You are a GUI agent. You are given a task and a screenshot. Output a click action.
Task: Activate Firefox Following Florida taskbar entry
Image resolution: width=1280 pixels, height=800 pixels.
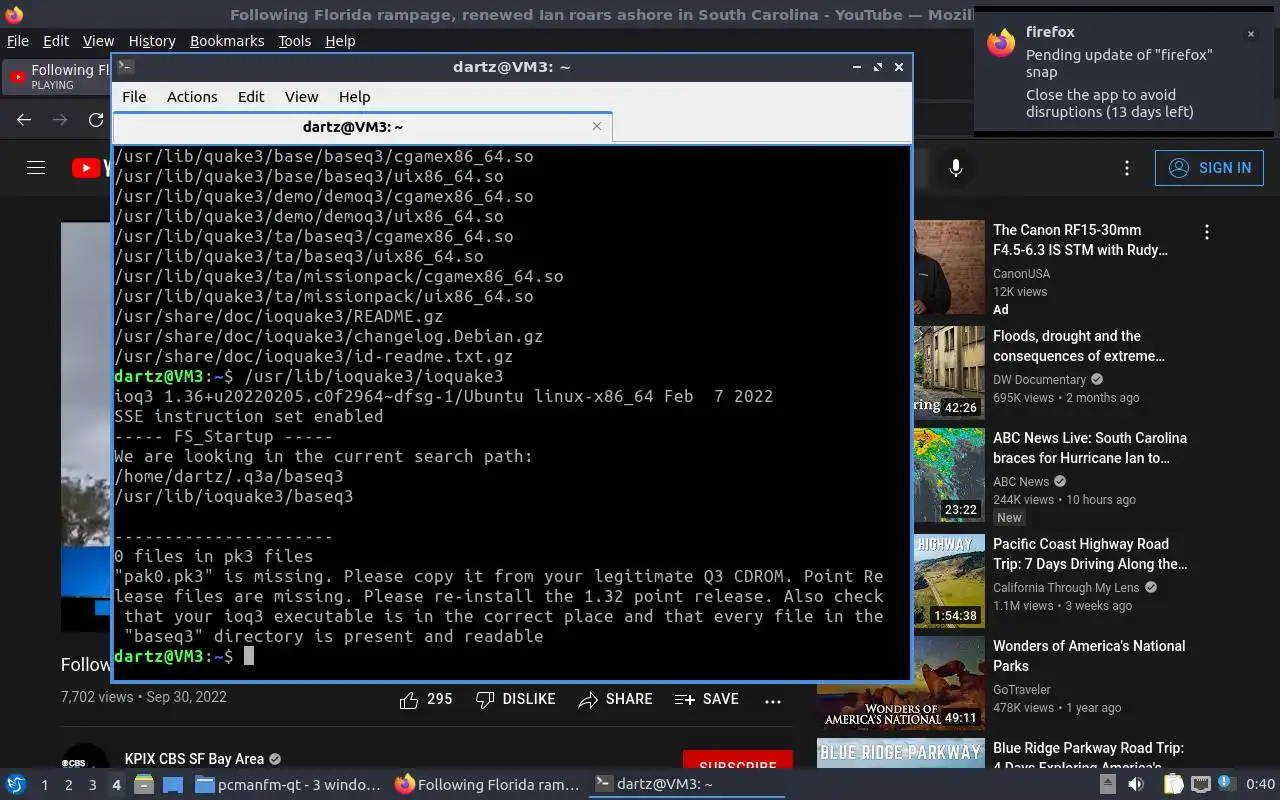click(x=487, y=785)
